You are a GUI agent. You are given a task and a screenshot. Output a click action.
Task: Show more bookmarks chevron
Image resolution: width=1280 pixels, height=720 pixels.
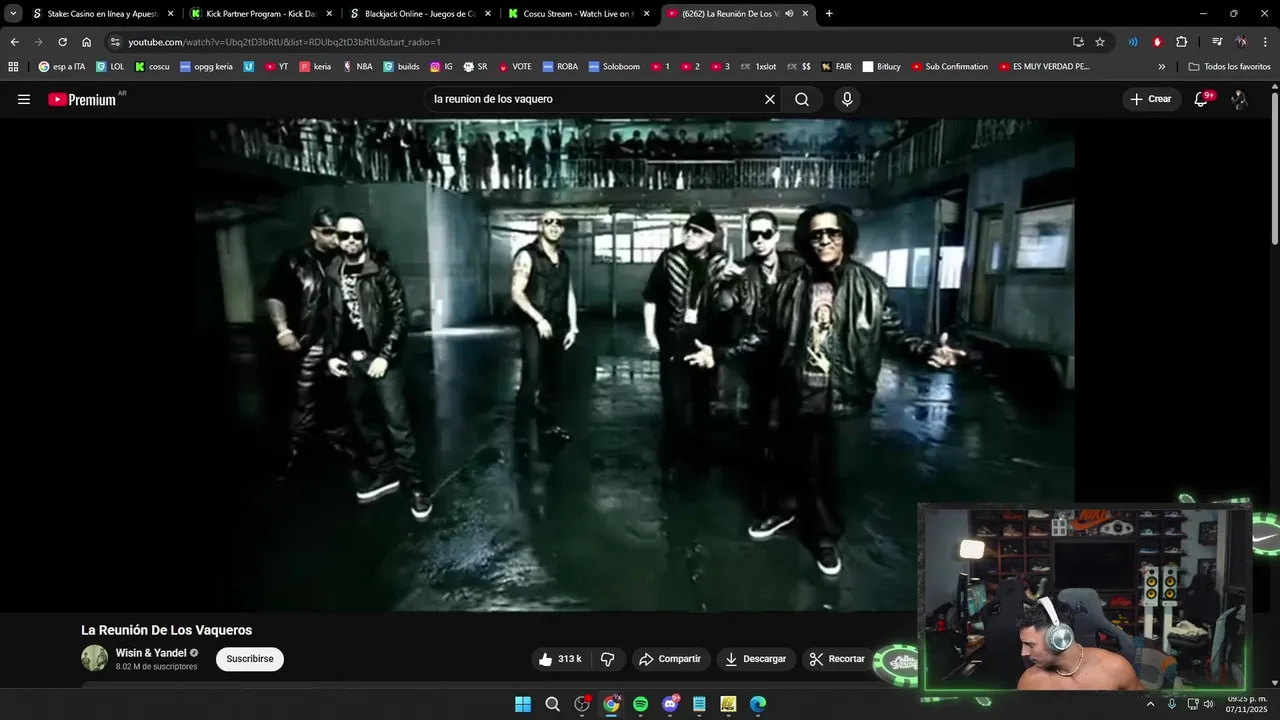coord(1162,67)
